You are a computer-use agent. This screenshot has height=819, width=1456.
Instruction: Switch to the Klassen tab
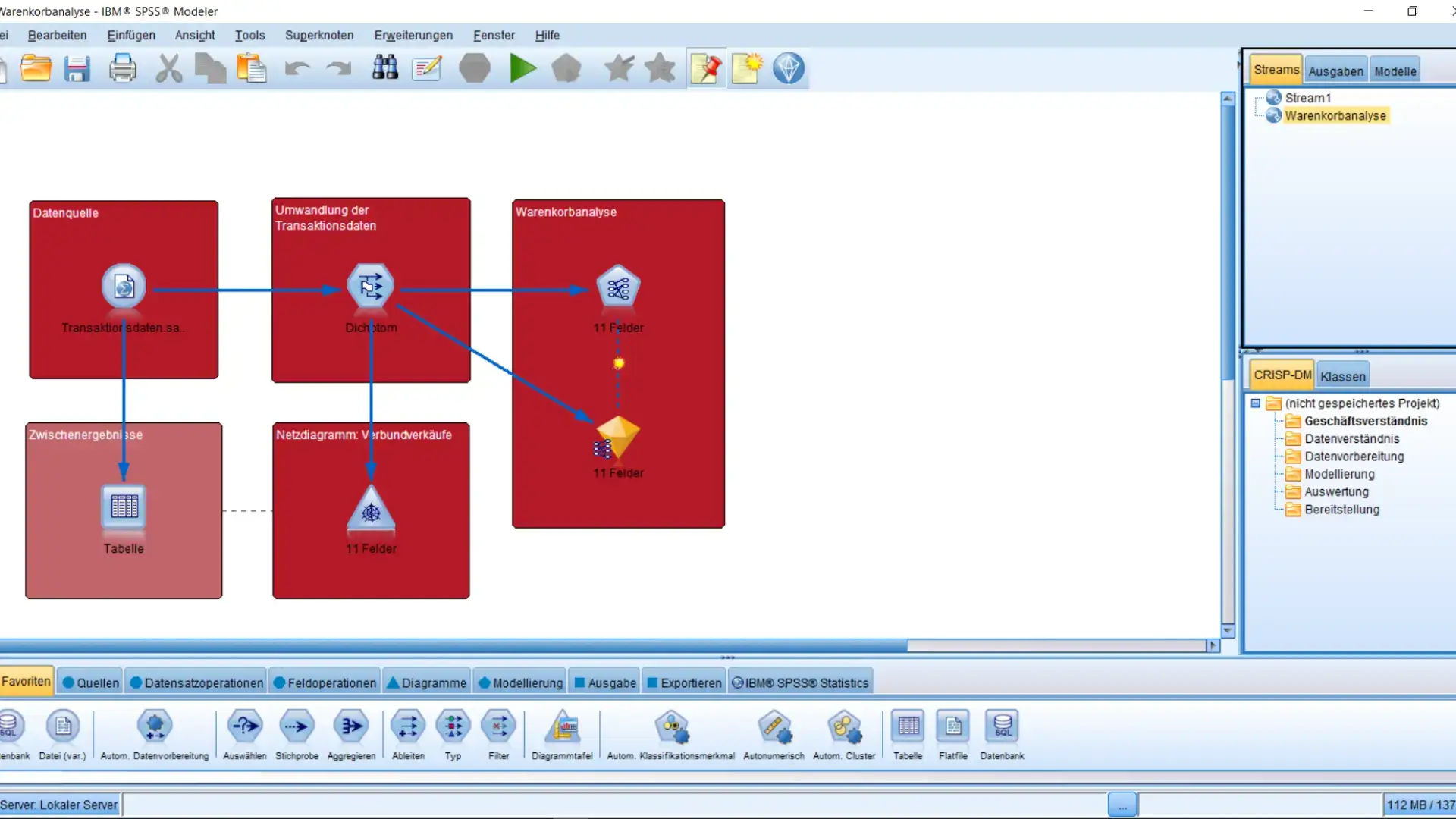pyautogui.click(x=1342, y=376)
